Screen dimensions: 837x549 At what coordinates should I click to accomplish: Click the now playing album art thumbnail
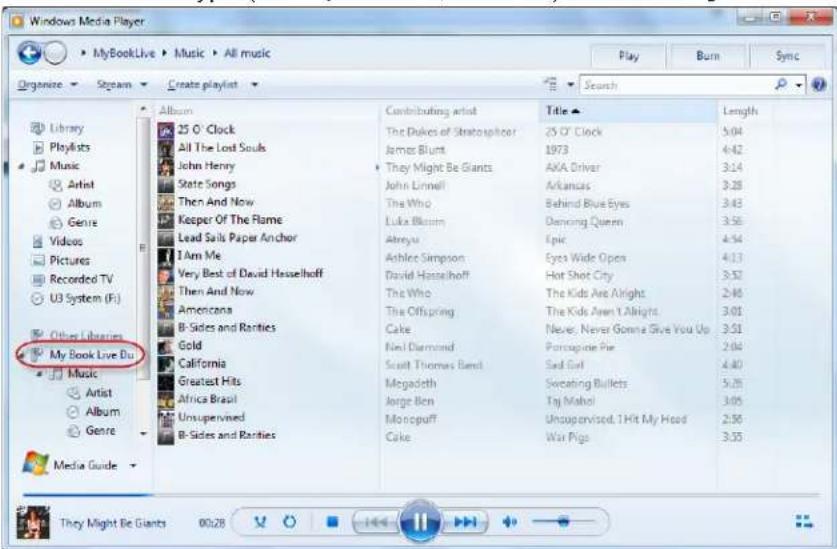(33, 522)
